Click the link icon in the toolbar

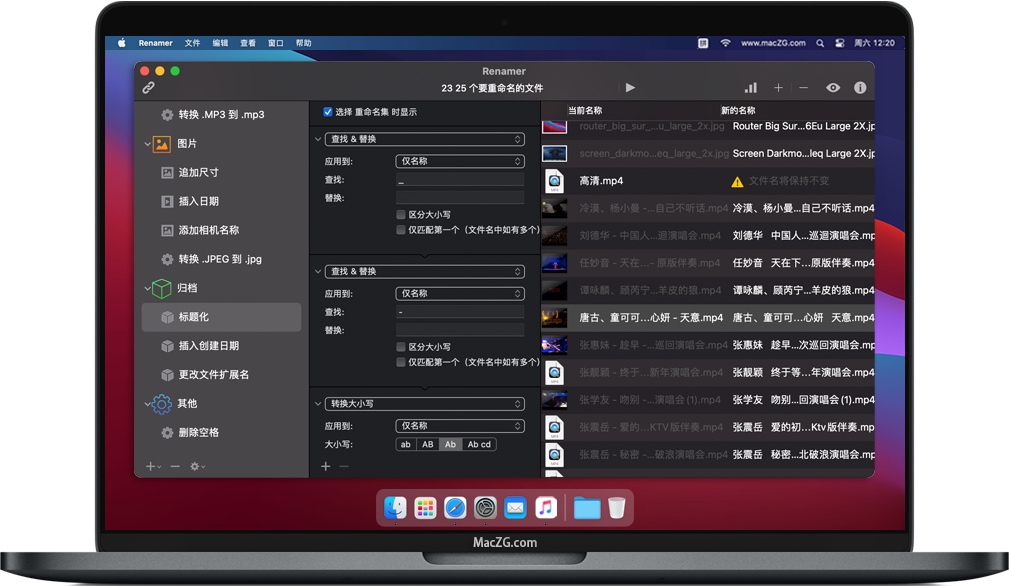149,88
